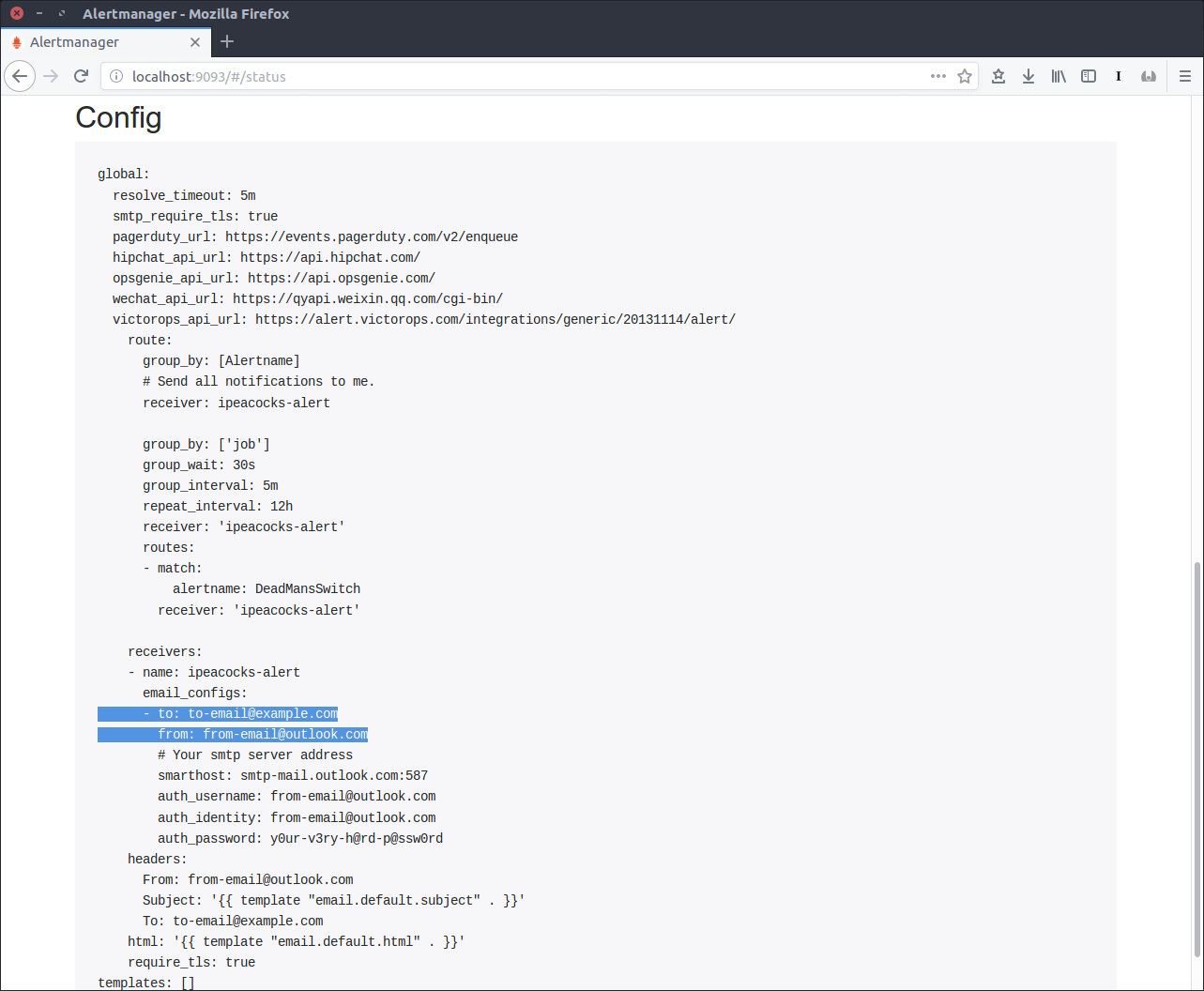Click the "routes:" line
1204x991 pixels.
click(x=169, y=547)
